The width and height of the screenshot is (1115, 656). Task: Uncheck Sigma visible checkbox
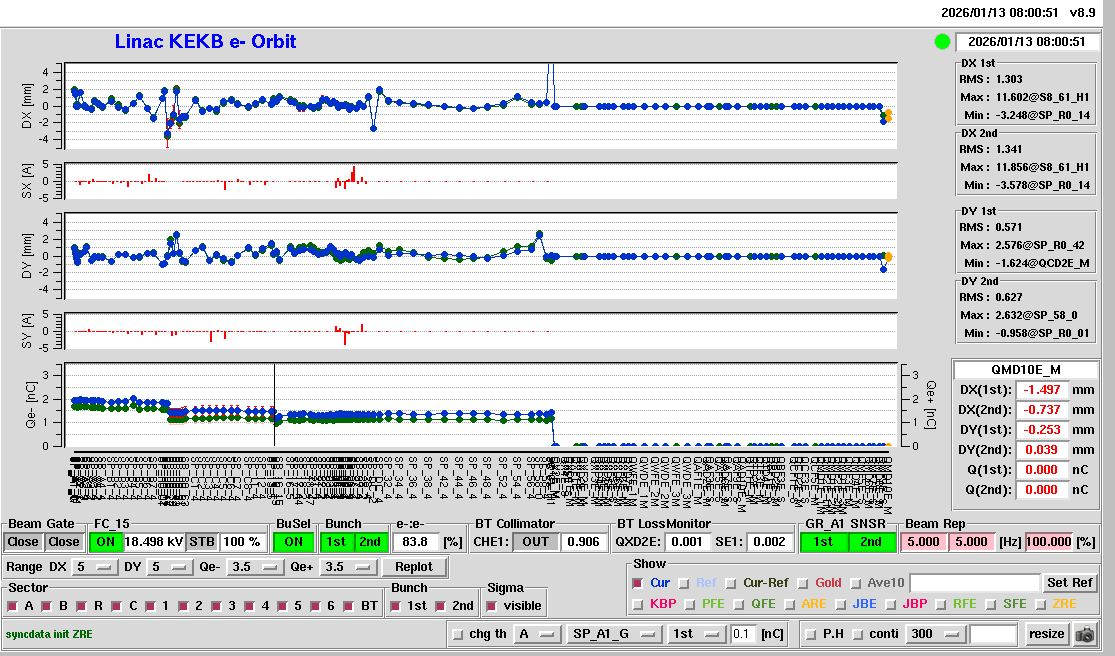coord(491,606)
